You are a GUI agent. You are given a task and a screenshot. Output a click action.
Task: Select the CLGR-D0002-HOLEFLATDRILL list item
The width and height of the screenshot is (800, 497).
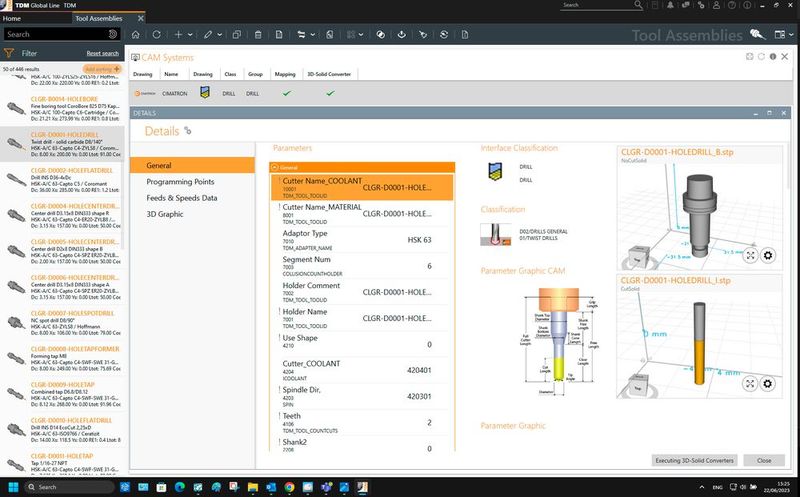tap(62, 180)
